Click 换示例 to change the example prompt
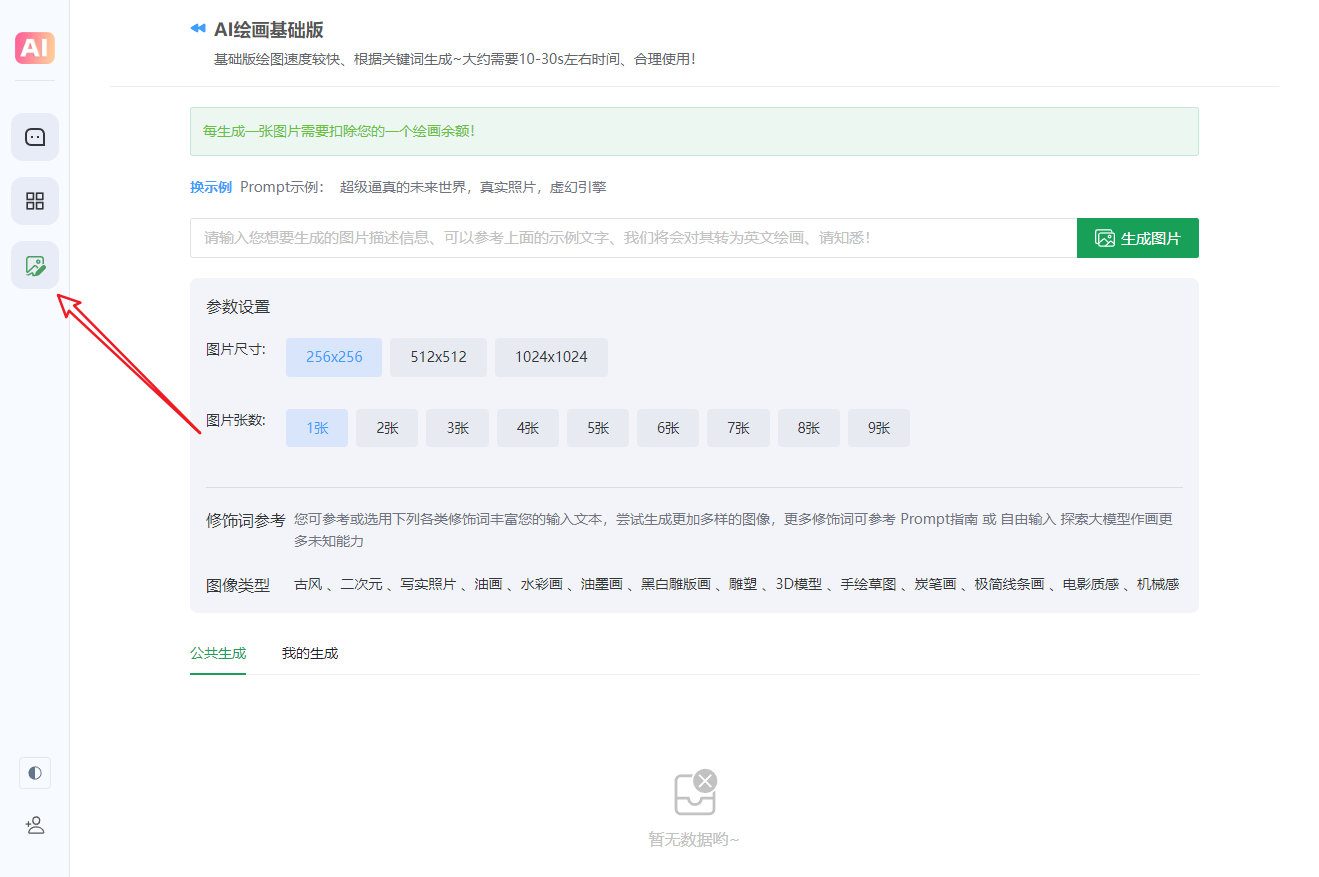The image size is (1319, 877). point(213,186)
